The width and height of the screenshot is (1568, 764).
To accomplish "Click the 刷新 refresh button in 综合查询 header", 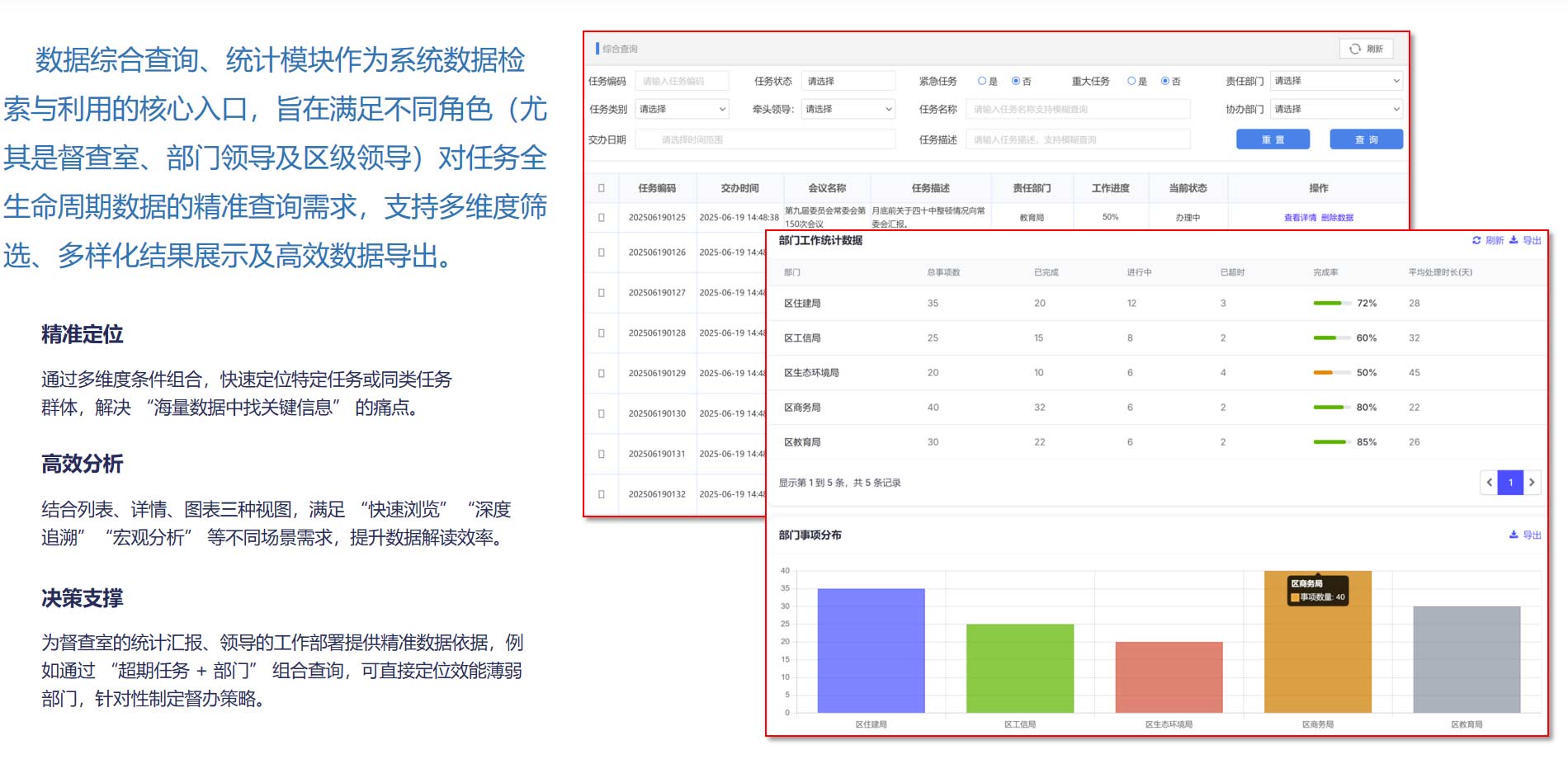I will tap(1366, 49).
